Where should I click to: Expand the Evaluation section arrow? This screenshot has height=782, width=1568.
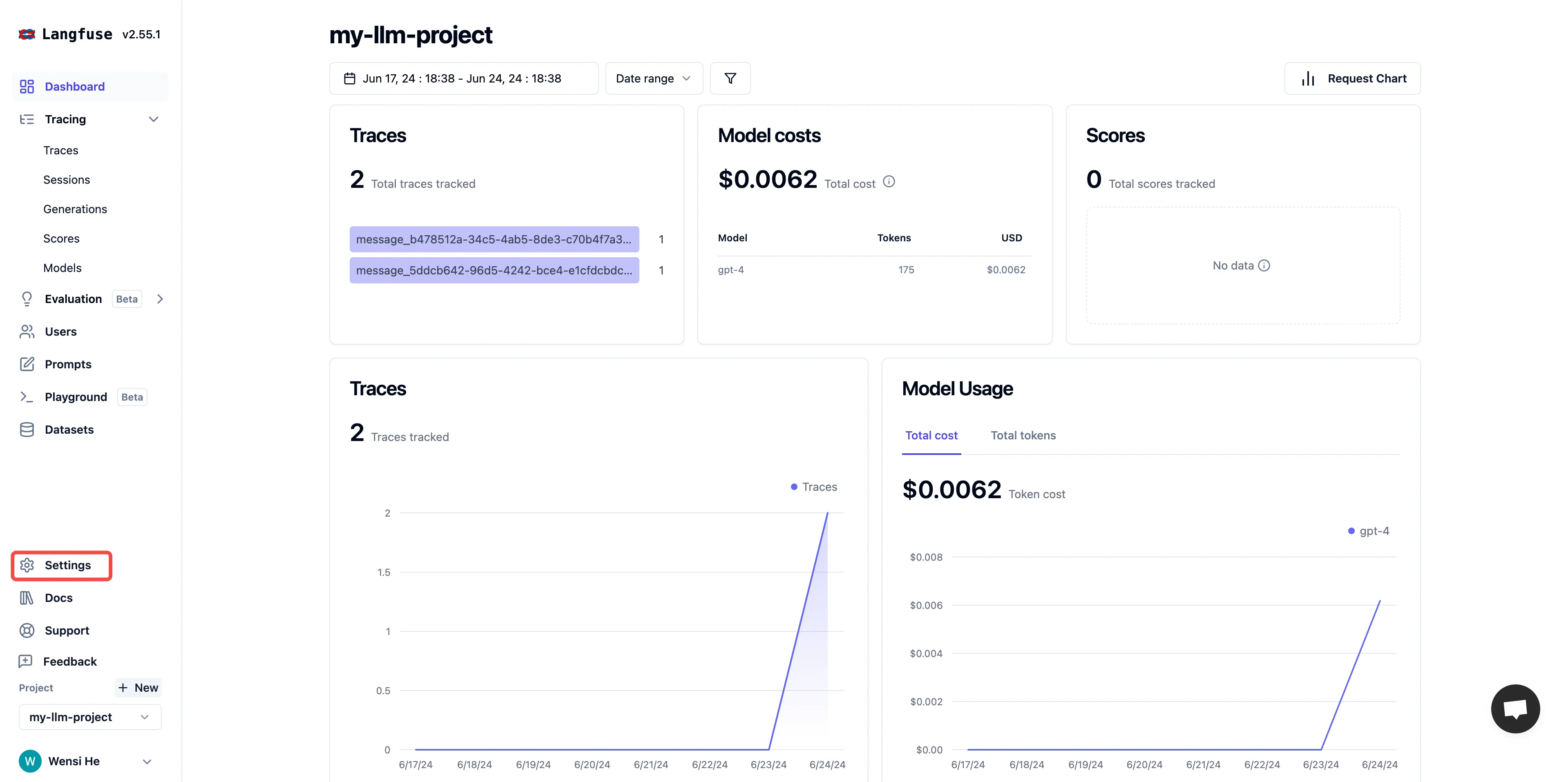(x=160, y=299)
